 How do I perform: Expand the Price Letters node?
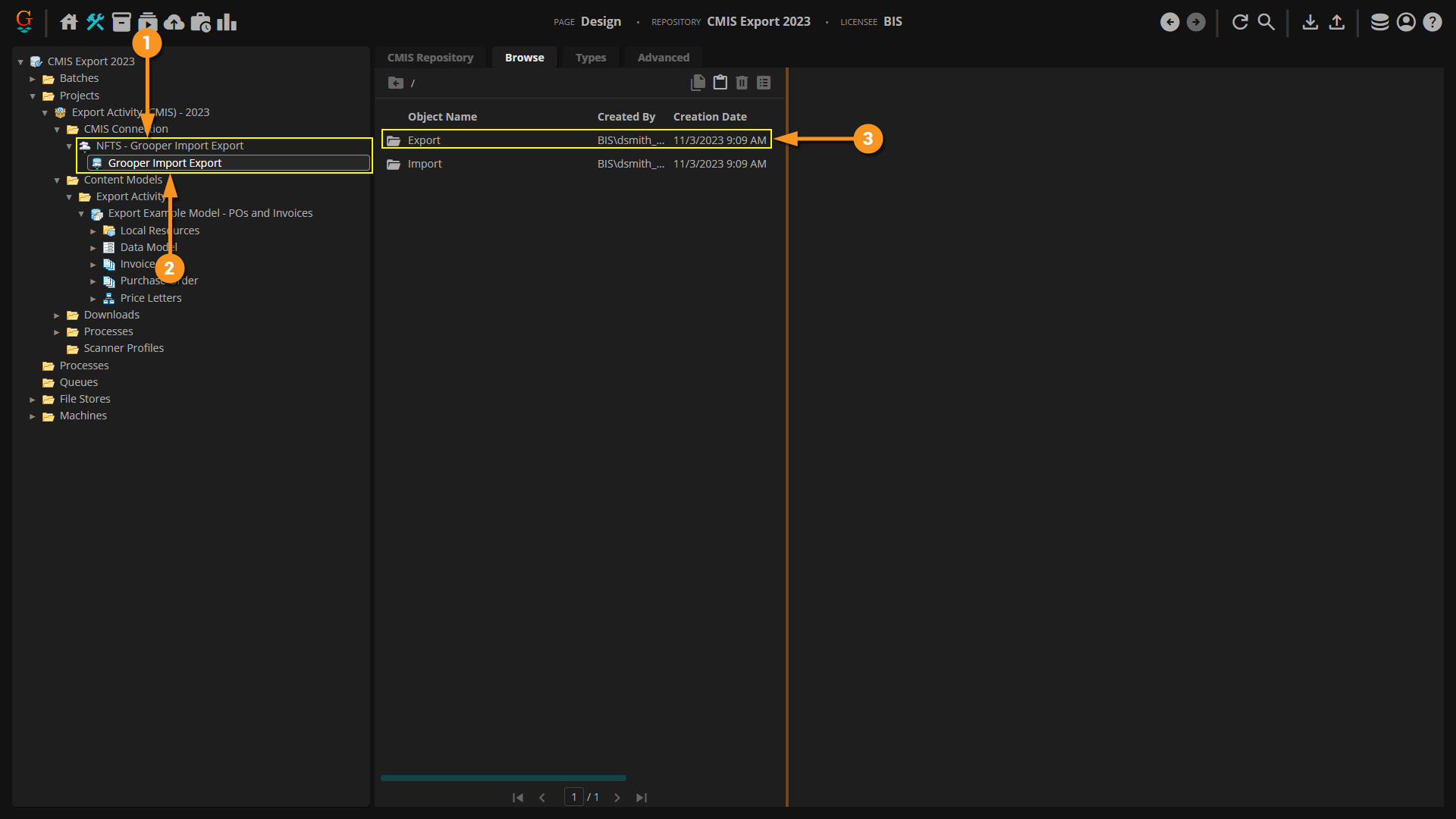point(93,299)
